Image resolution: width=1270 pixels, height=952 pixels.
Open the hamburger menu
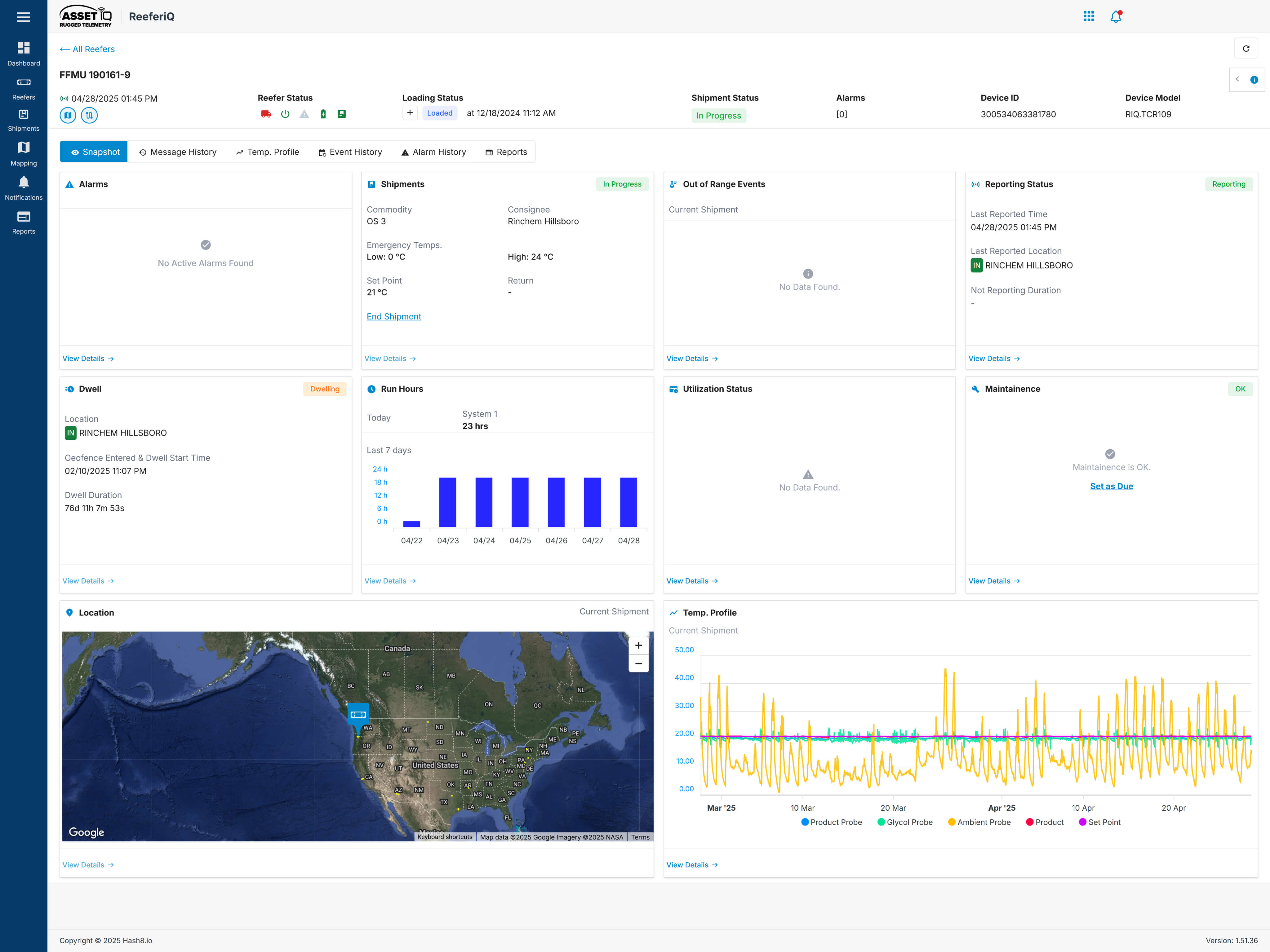pos(24,17)
